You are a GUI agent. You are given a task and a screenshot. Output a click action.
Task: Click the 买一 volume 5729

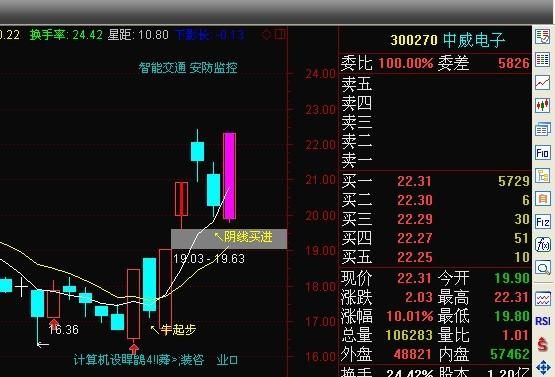514,181
